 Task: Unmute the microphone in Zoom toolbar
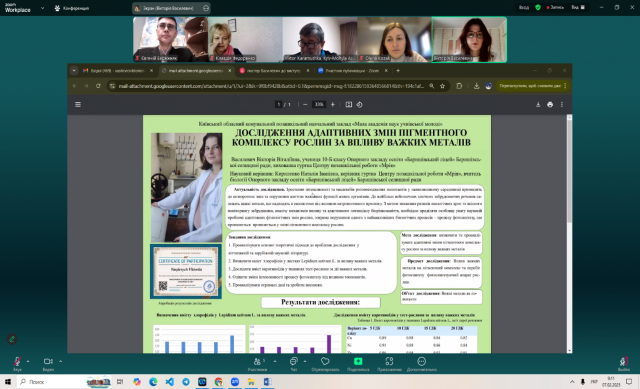tap(17, 362)
